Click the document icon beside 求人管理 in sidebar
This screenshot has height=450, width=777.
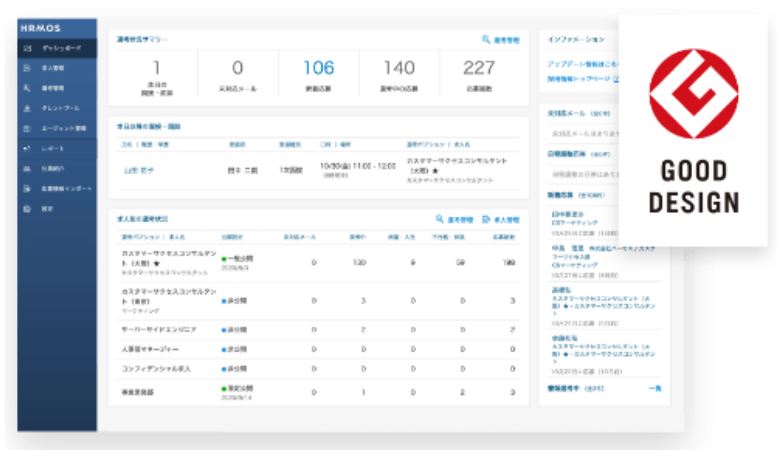(x=27, y=68)
